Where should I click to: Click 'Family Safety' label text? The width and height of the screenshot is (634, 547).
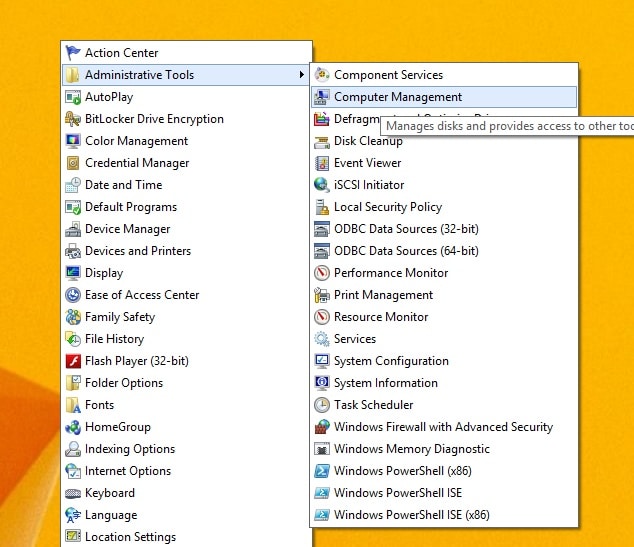click(x=120, y=317)
